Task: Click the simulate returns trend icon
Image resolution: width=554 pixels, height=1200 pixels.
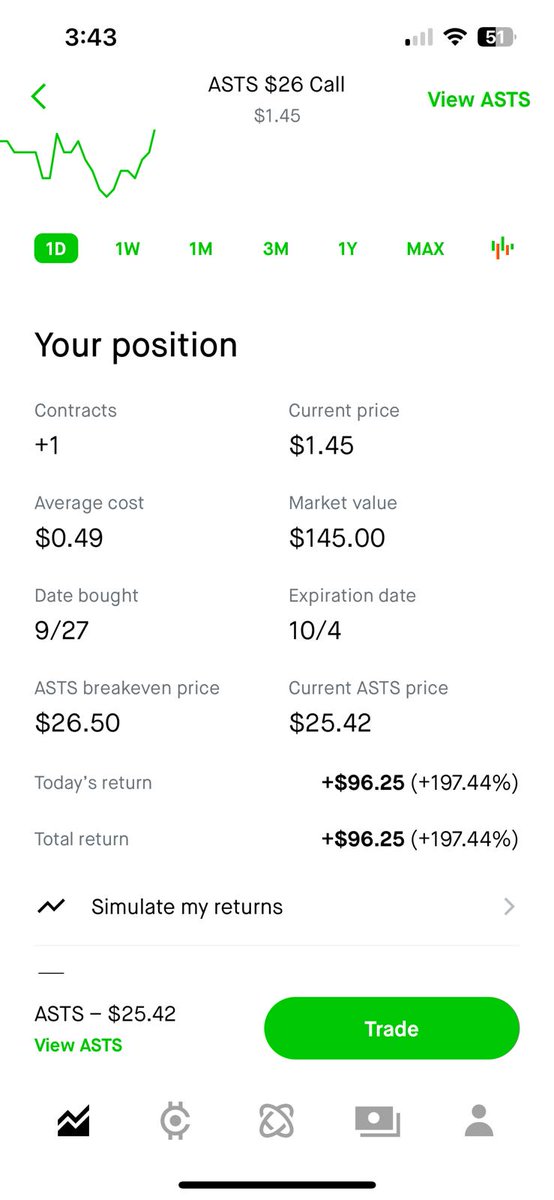Action: (x=51, y=907)
